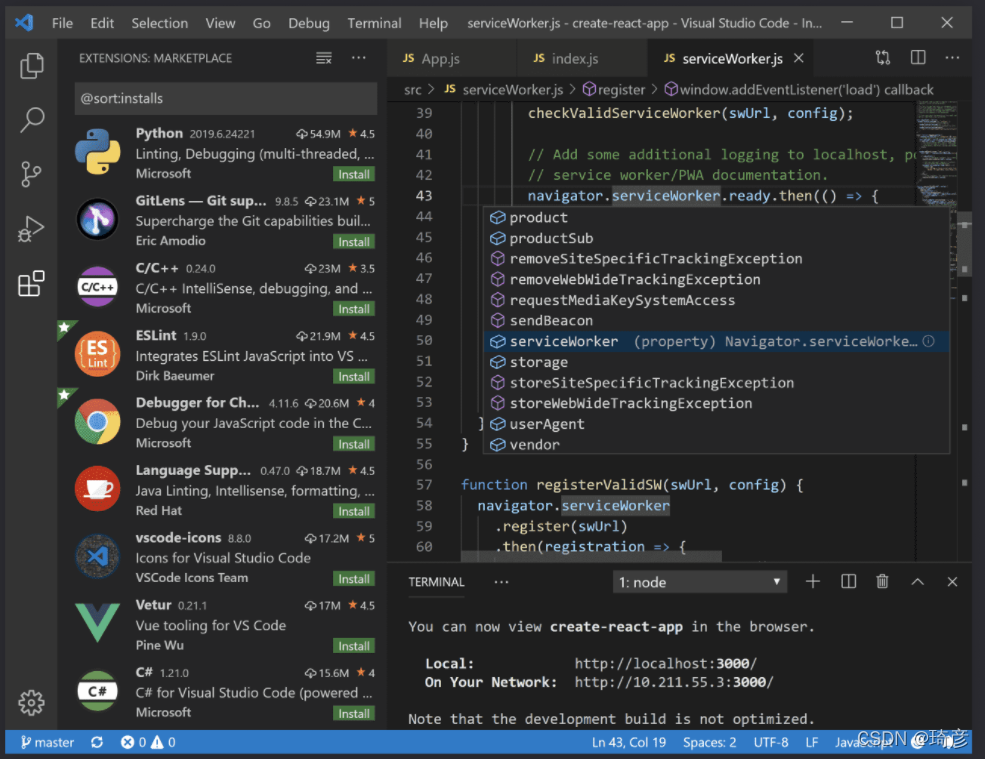This screenshot has height=759, width=985.
Task: Click the ESLint extension logo
Action: (x=97, y=354)
